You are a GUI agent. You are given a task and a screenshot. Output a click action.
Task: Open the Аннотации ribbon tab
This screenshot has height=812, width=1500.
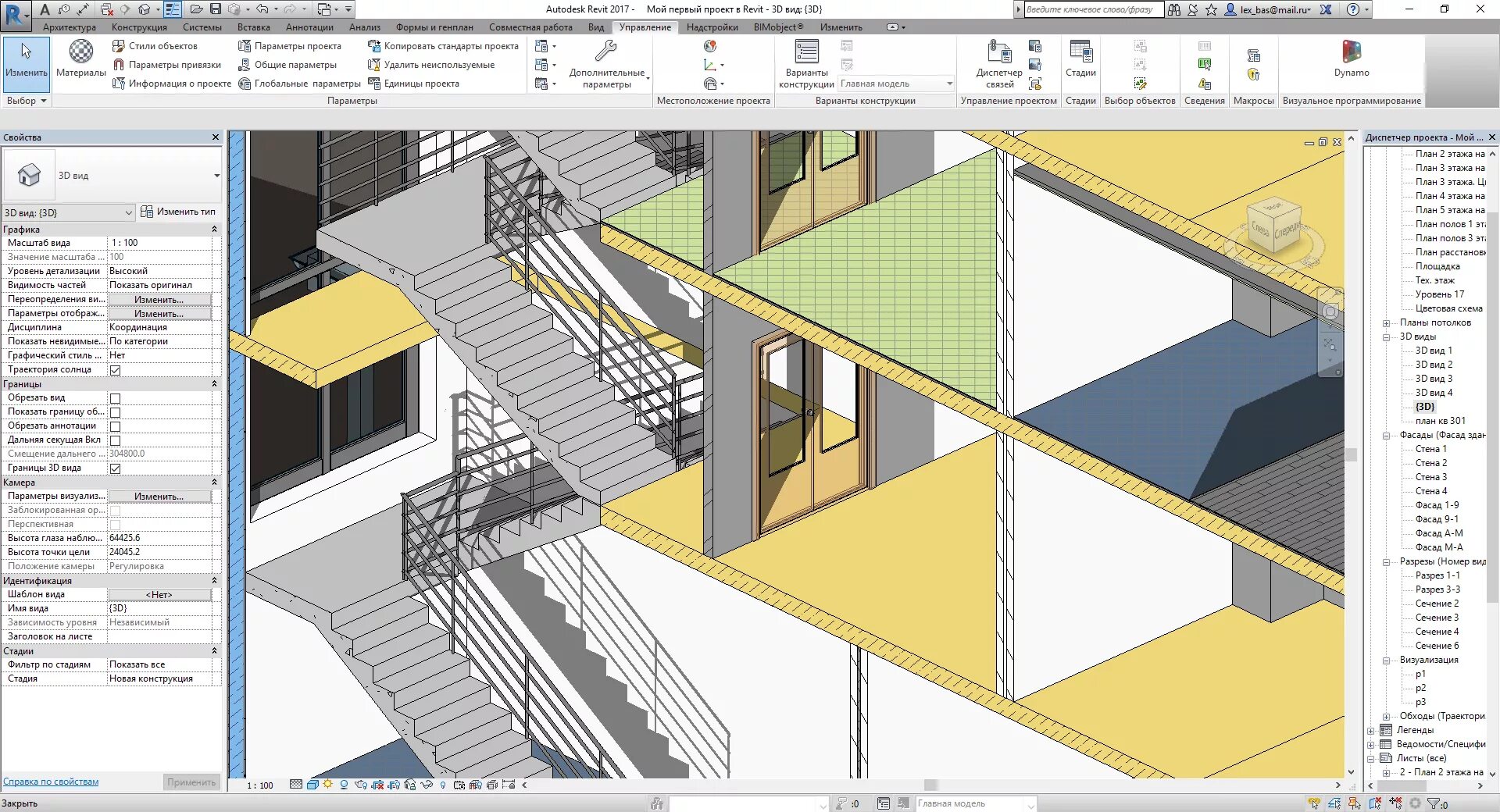coord(309,27)
